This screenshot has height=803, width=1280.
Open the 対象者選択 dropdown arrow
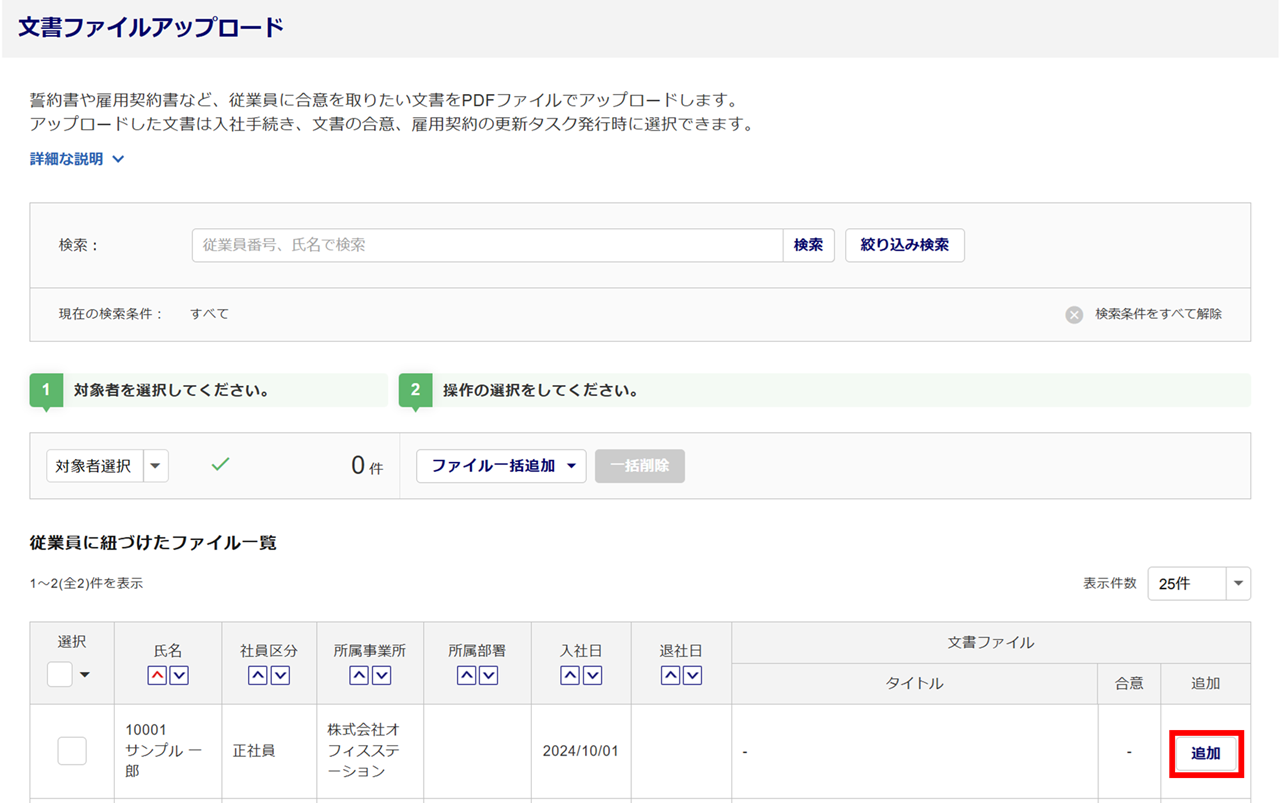(x=156, y=466)
